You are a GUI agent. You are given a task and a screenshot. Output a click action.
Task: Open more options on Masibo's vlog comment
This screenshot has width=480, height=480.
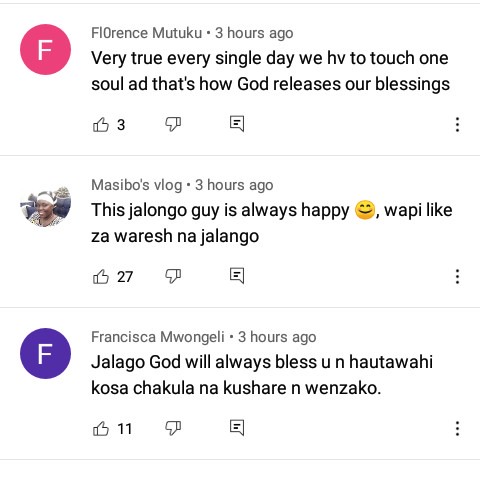(457, 276)
